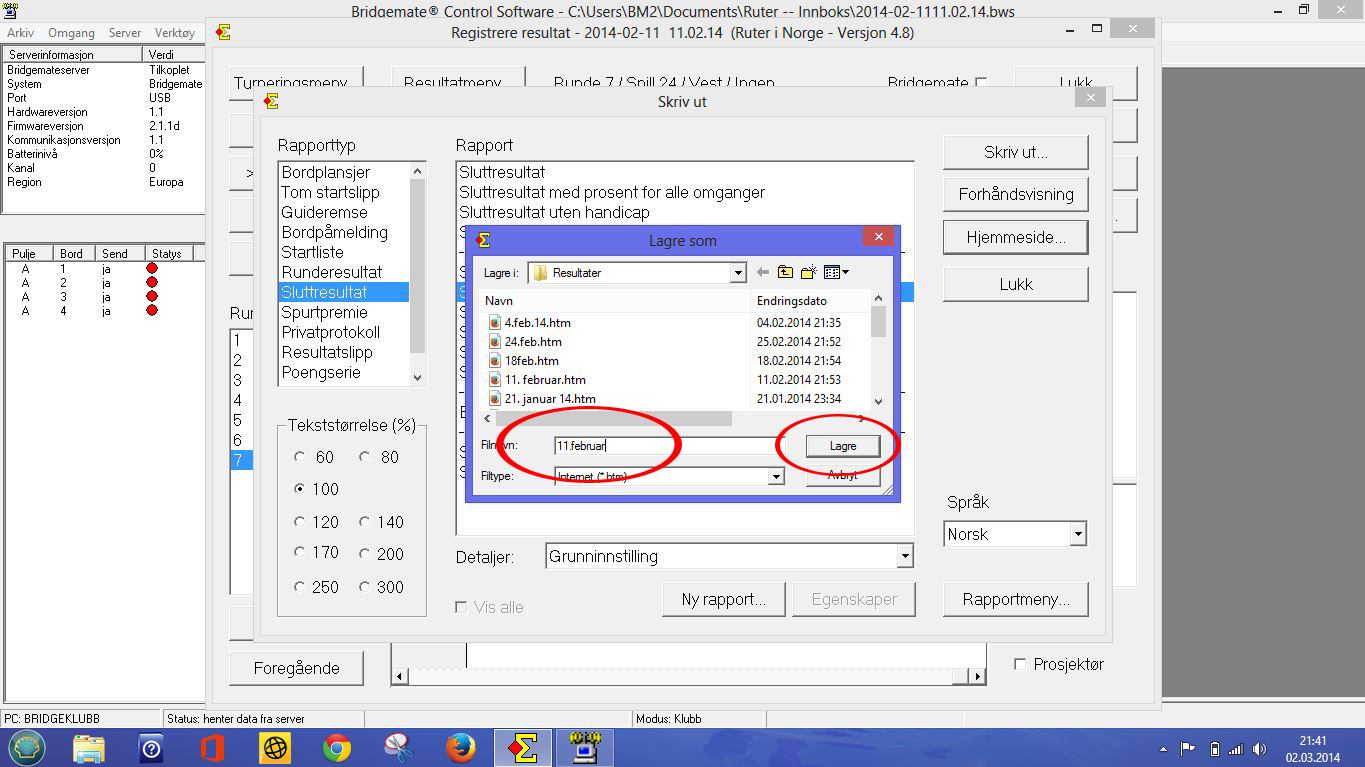Open File Explorer from the taskbar
Screen dimensions: 1365x767
point(88,748)
